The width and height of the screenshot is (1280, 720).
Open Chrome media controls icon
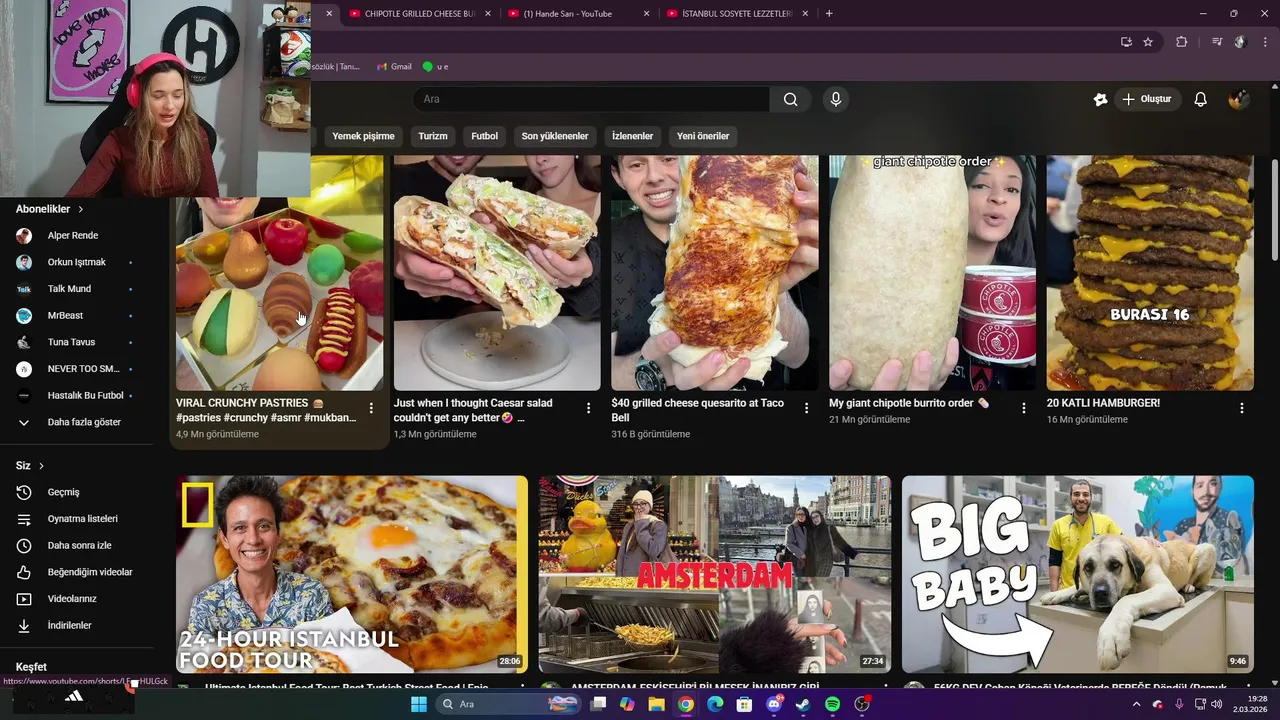pos(1217,42)
